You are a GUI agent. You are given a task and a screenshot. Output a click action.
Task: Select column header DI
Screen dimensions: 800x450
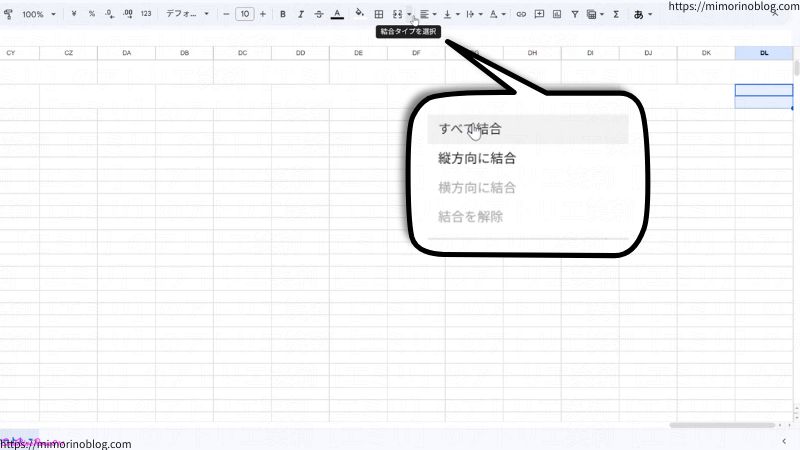590,53
